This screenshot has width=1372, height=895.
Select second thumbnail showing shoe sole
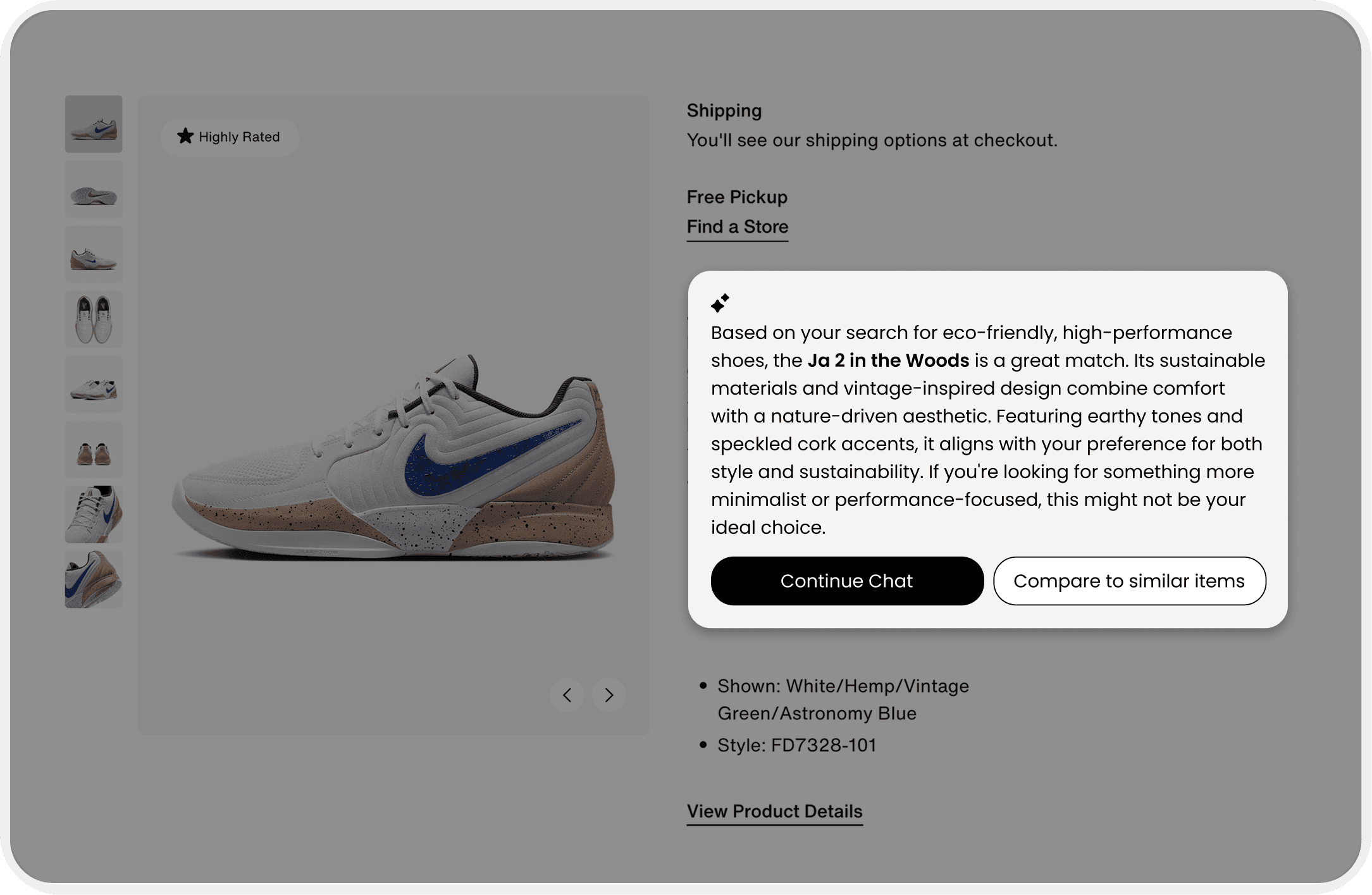[x=94, y=189]
